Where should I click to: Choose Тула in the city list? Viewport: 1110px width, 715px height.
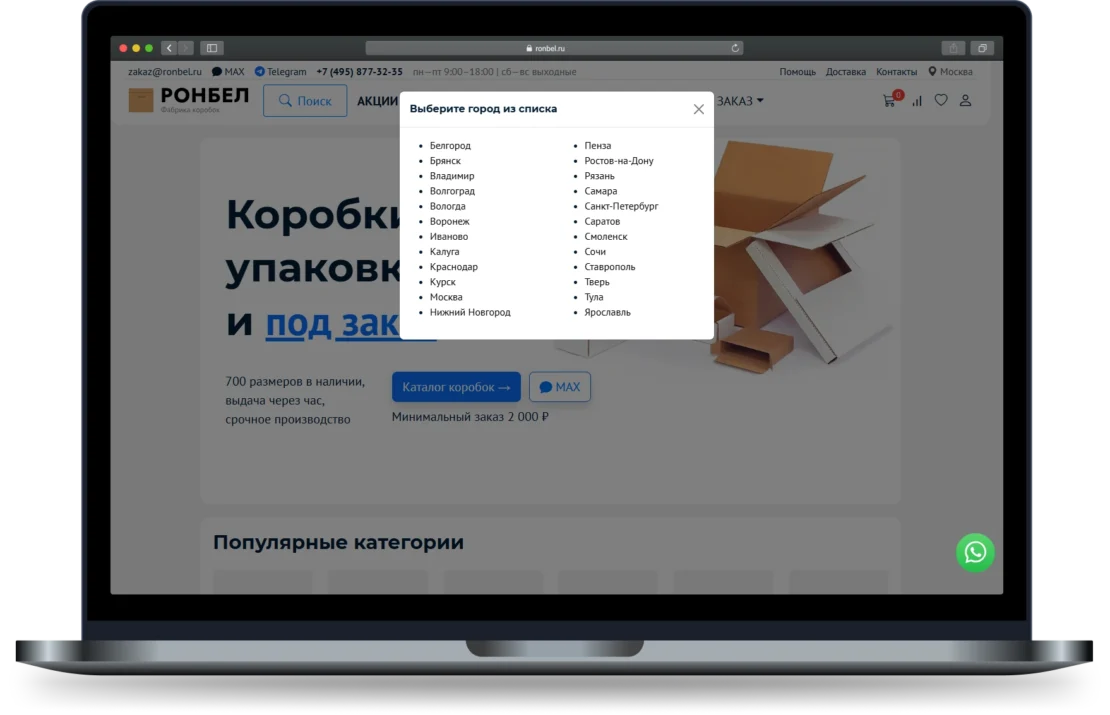(x=593, y=297)
